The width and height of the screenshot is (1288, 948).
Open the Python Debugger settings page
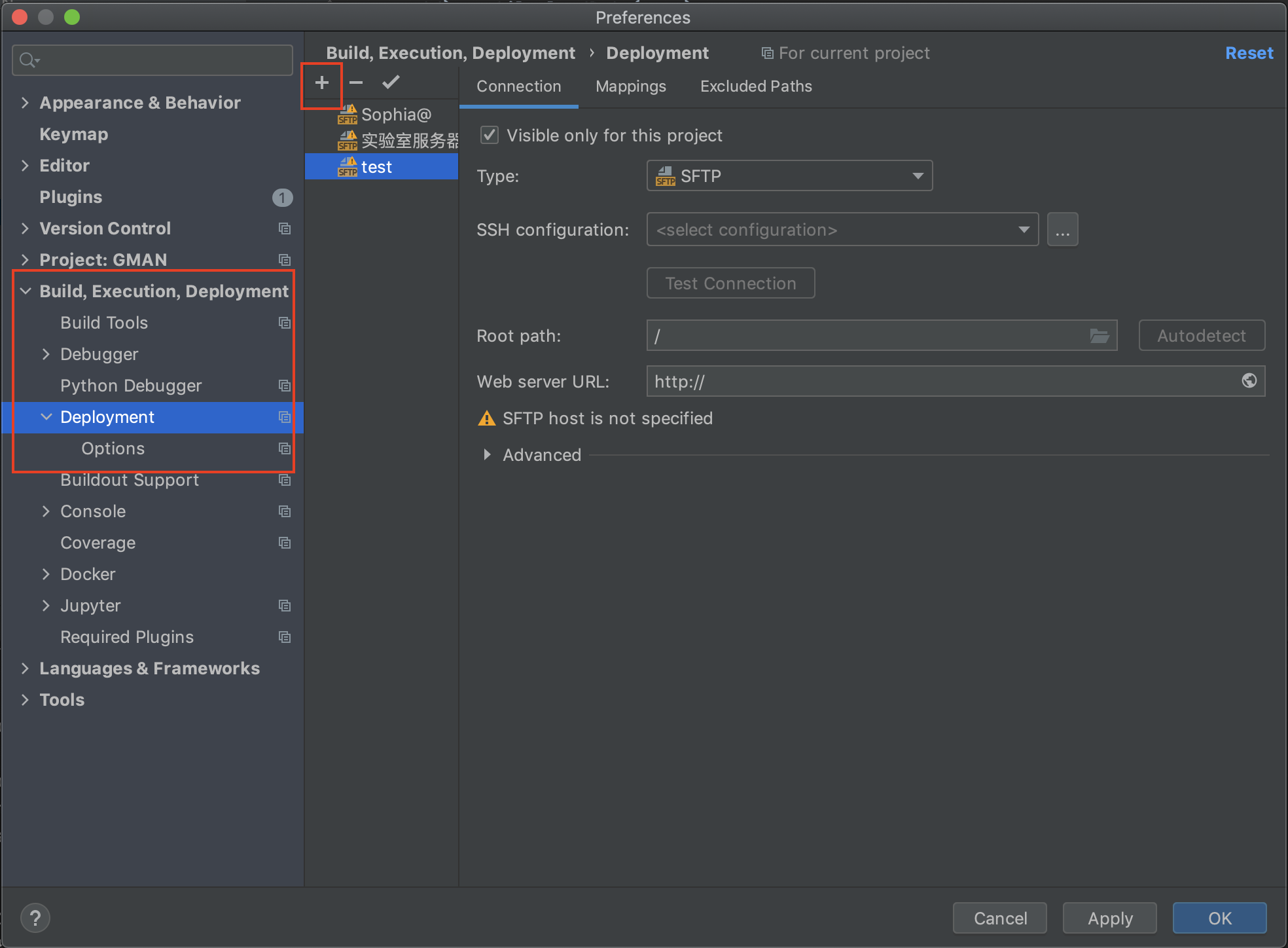point(131,386)
